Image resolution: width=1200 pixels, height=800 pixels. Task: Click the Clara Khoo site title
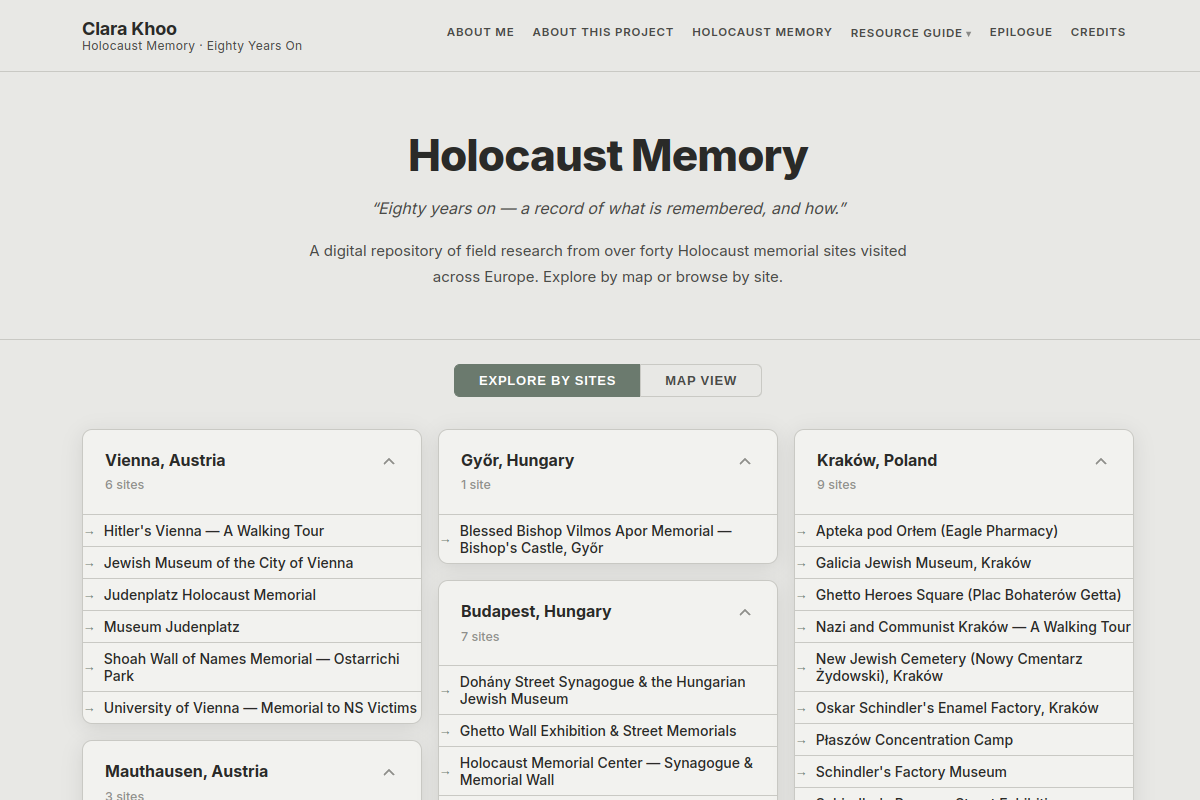(x=130, y=28)
